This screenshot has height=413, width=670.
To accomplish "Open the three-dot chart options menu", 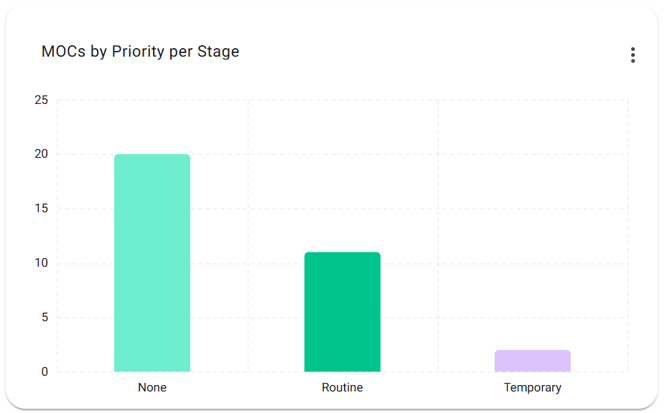I will (x=633, y=55).
